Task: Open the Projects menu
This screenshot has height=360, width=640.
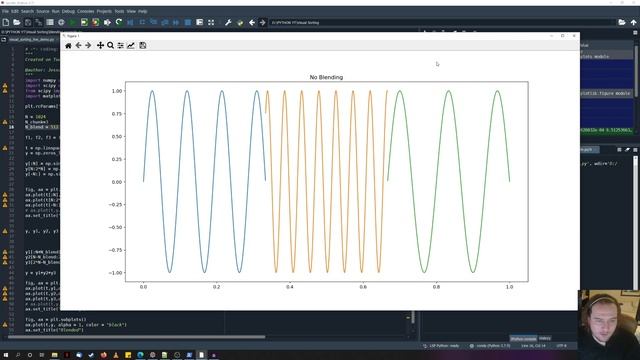Action: pyautogui.click(x=104, y=11)
